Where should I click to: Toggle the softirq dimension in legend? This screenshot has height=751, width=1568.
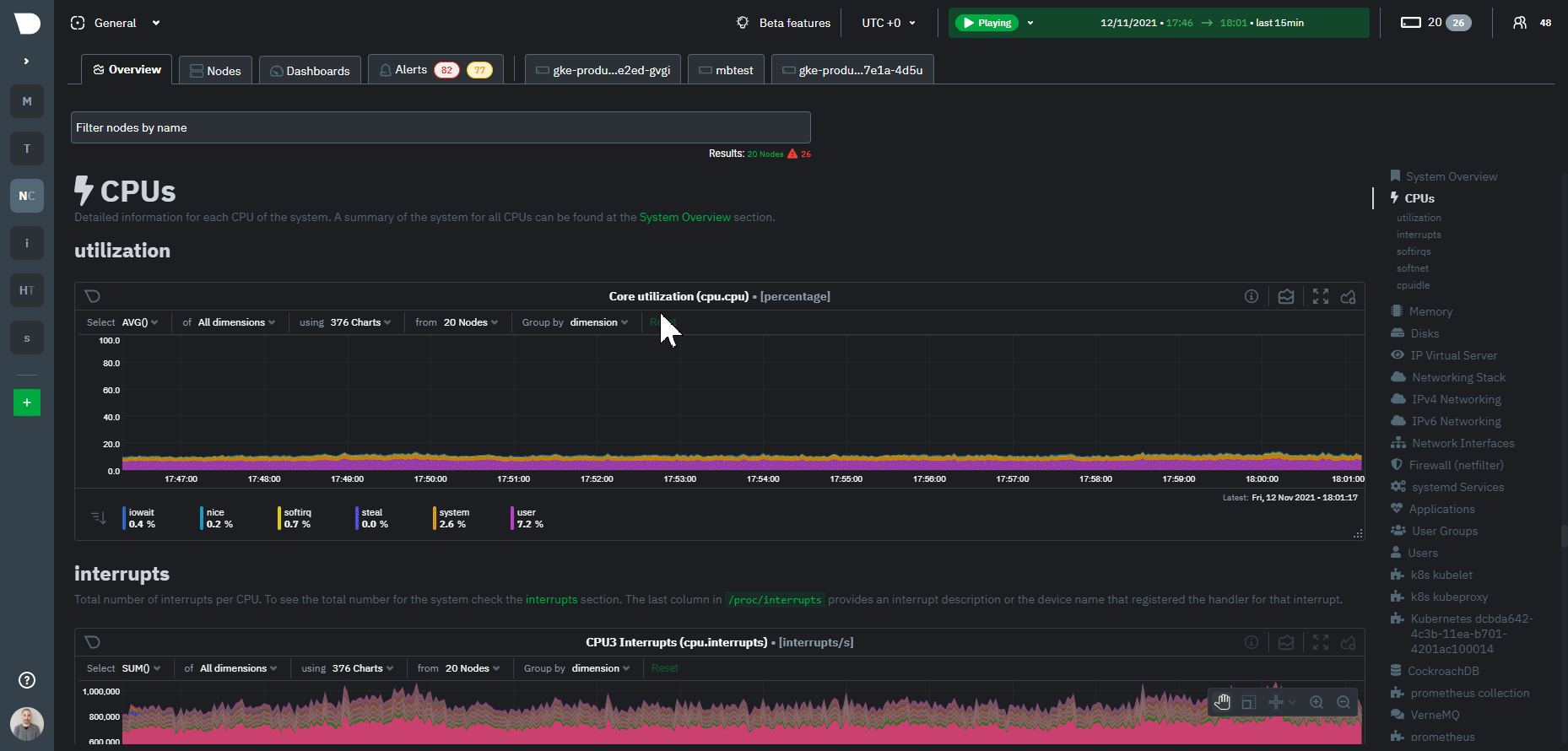tap(296, 518)
